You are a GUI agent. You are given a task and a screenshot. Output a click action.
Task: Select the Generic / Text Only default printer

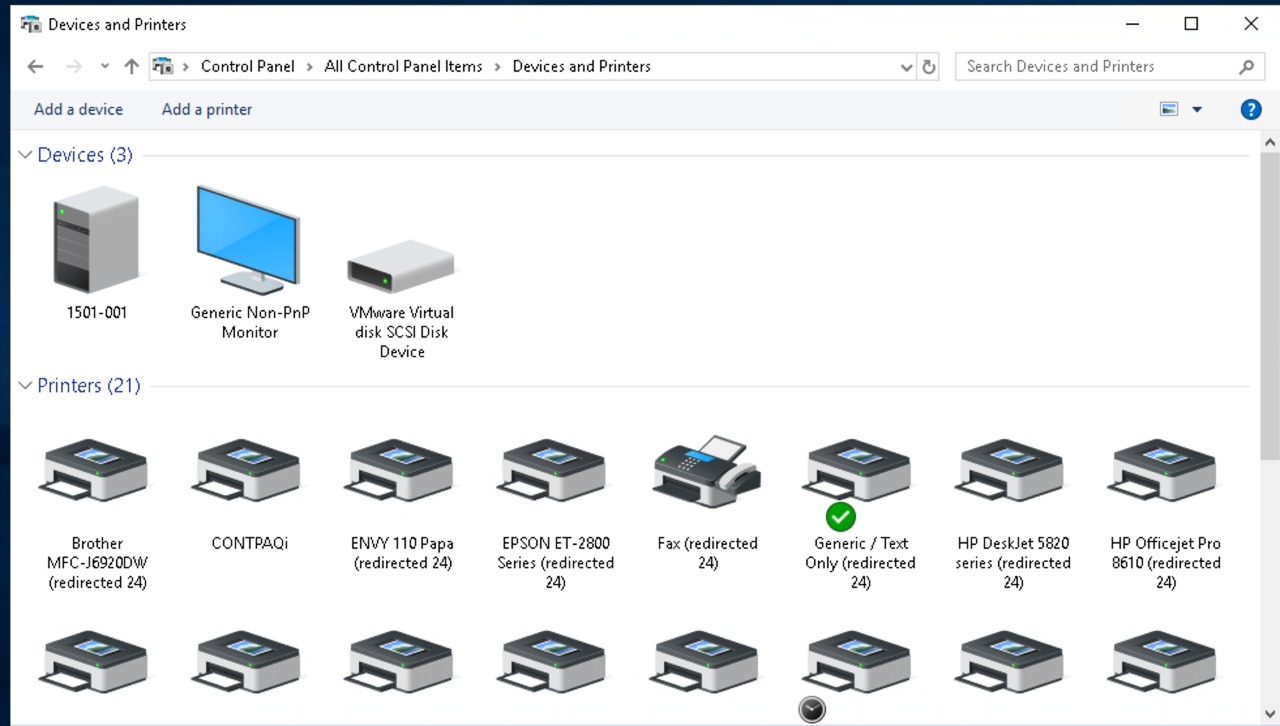859,471
